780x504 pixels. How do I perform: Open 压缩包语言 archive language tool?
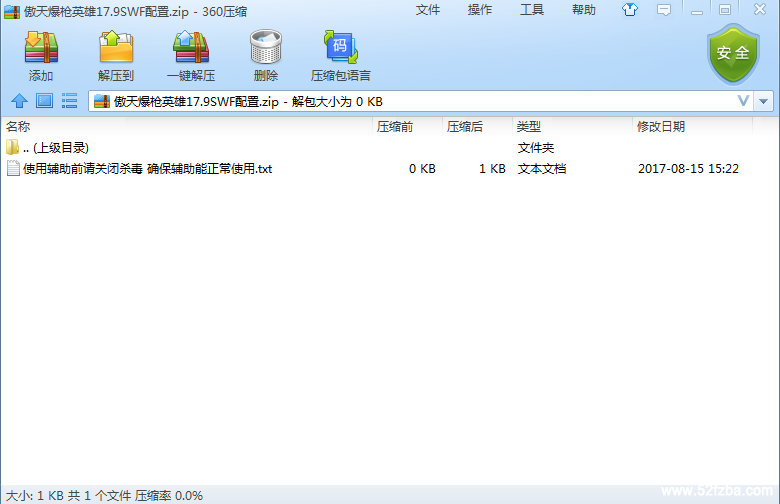click(x=340, y=56)
